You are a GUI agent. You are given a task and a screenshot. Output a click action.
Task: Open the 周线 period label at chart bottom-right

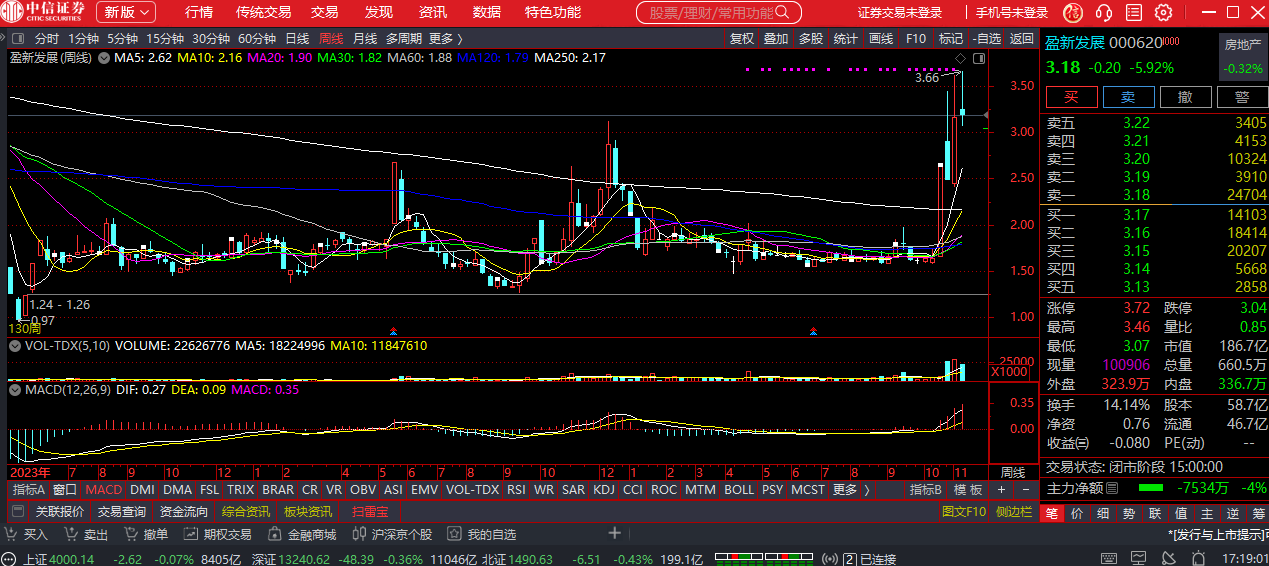[1013, 471]
